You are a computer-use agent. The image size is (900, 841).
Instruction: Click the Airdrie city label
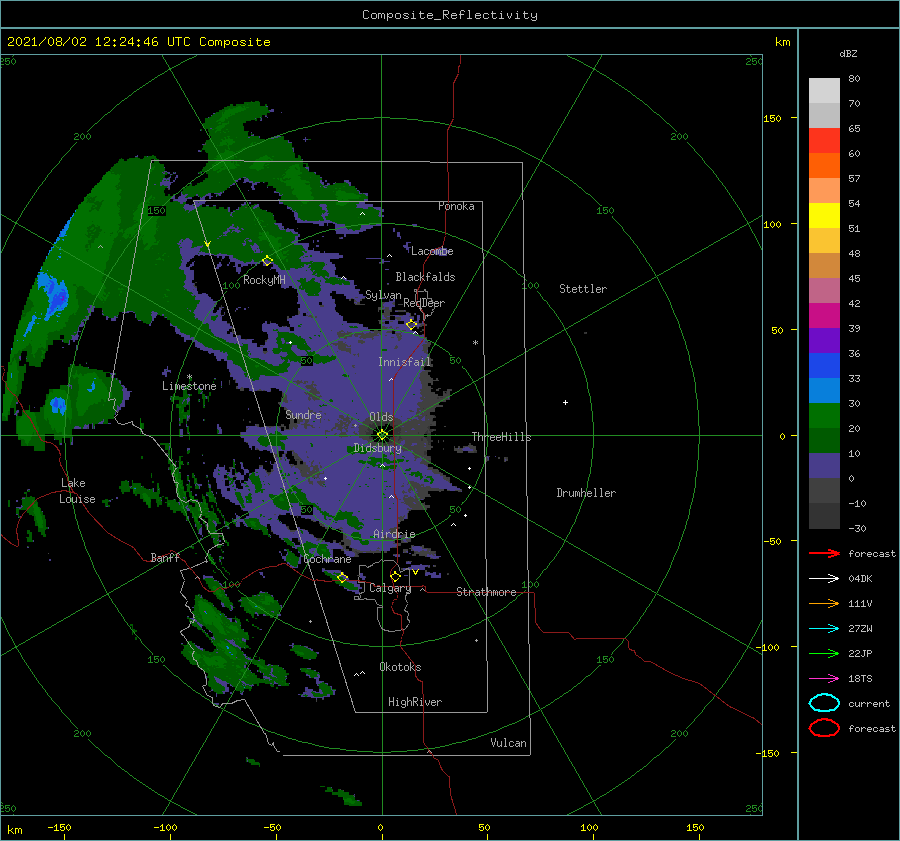click(x=394, y=534)
